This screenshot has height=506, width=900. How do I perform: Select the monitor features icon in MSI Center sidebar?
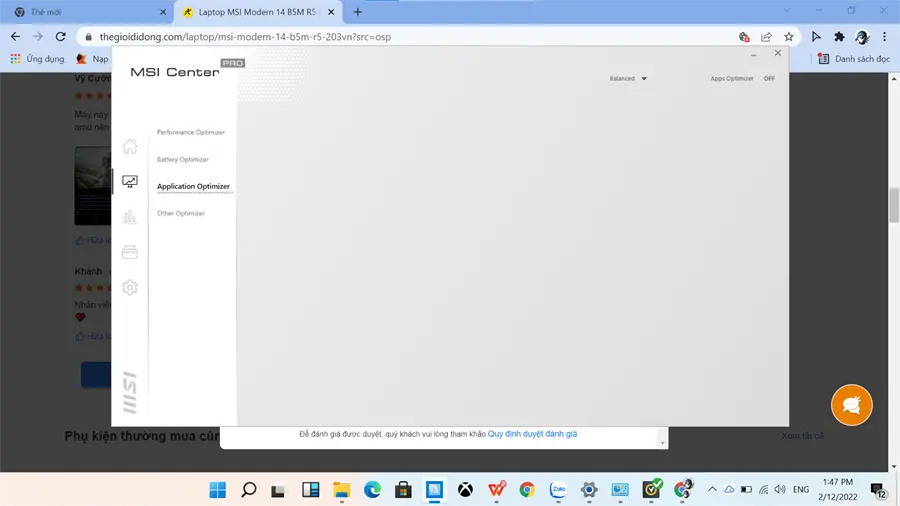pyautogui.click(x=130, y=182)
